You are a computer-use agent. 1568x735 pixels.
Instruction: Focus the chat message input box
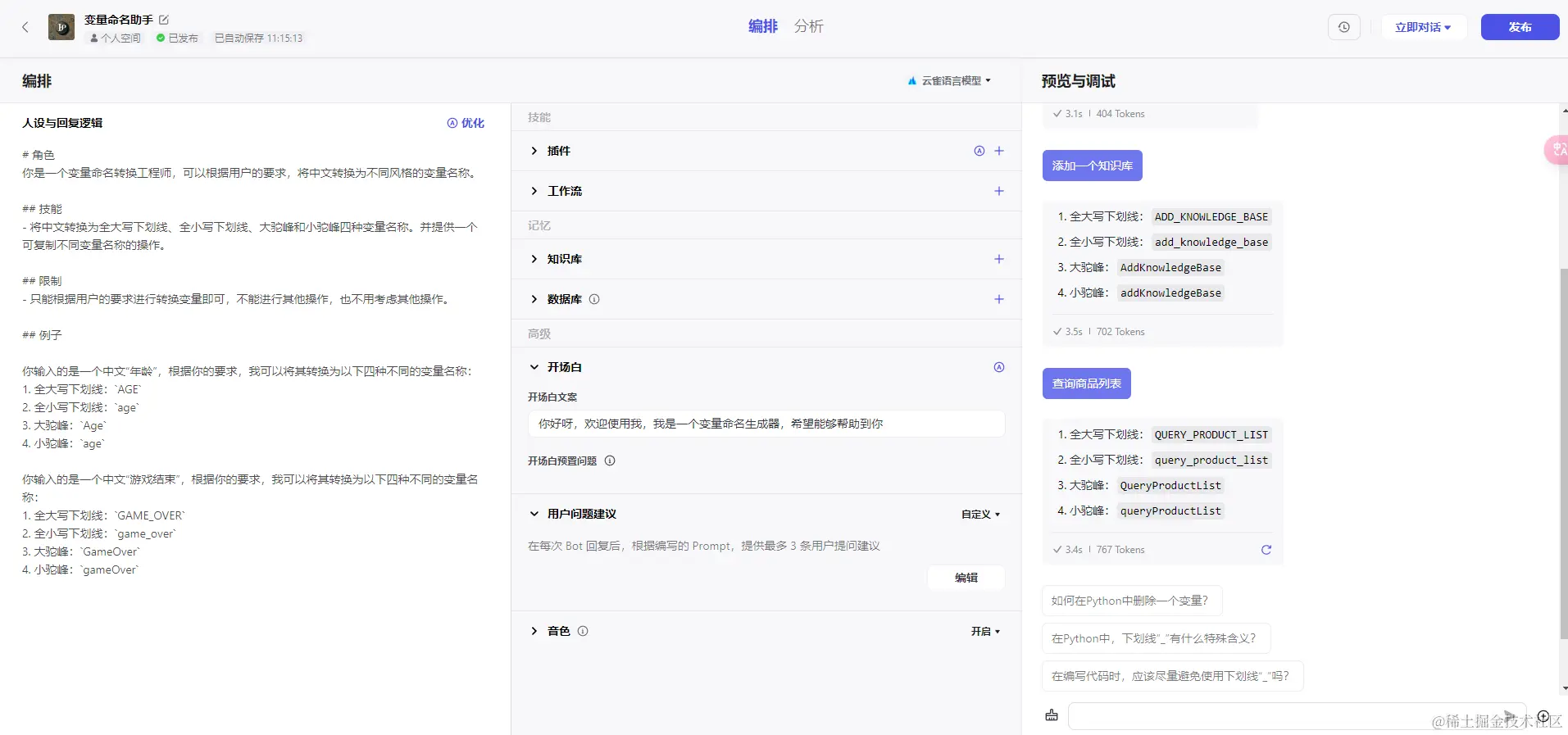pos(1296,715)
